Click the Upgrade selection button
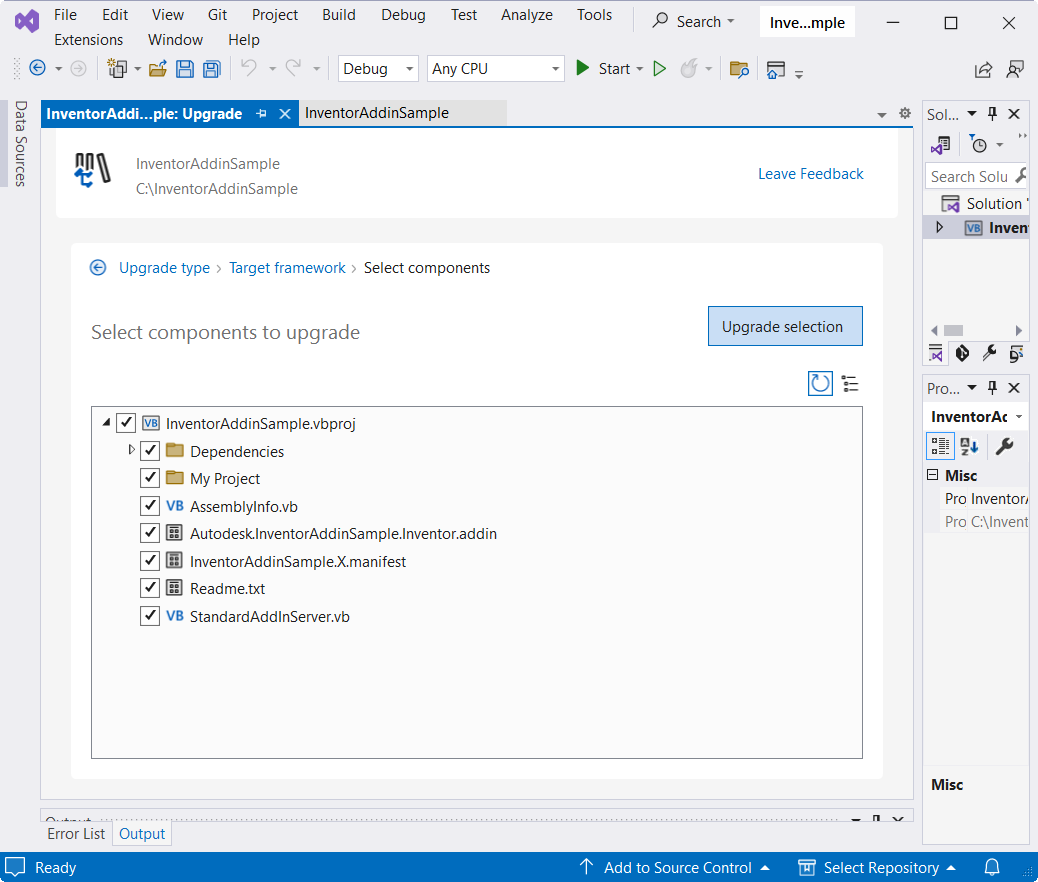 [785, 326]
